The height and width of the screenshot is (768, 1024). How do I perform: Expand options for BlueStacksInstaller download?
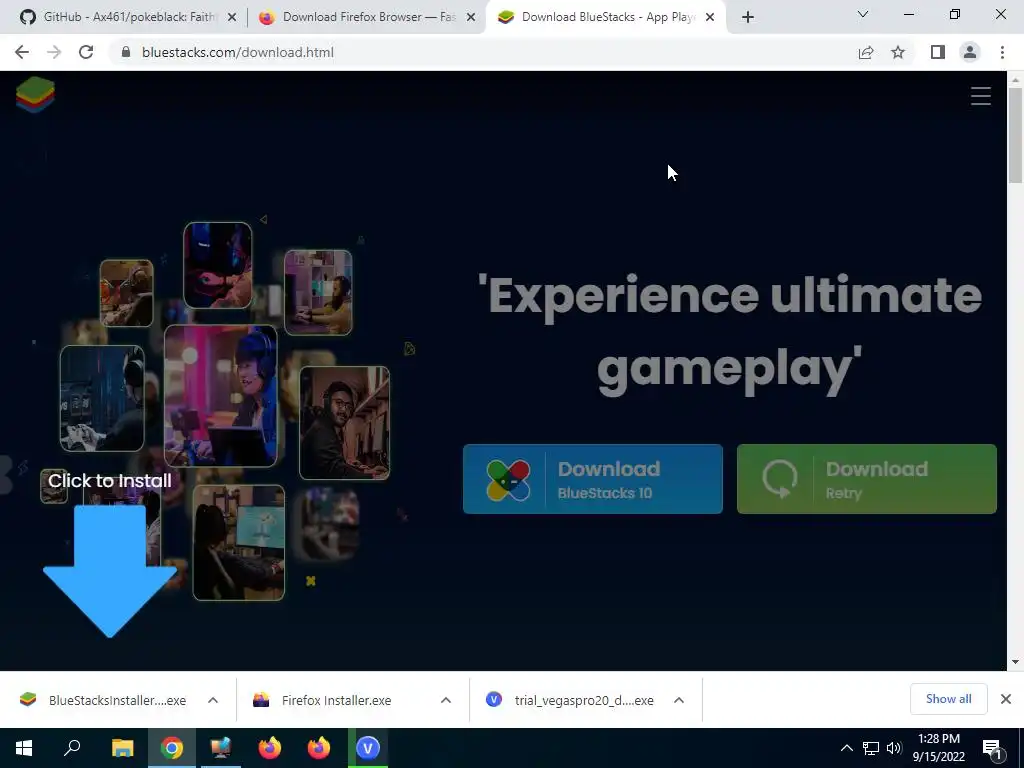pyautogui.click(x=213, y=700)
